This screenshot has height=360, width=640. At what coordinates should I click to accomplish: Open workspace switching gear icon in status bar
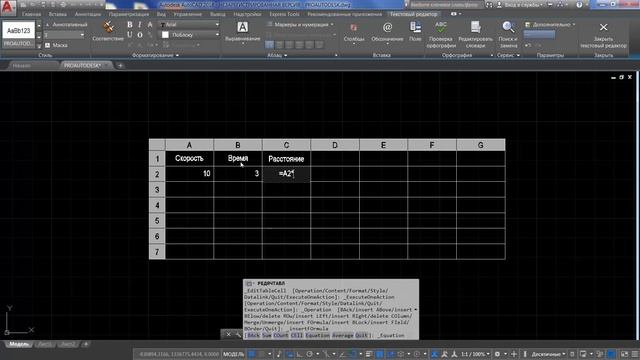497,354
